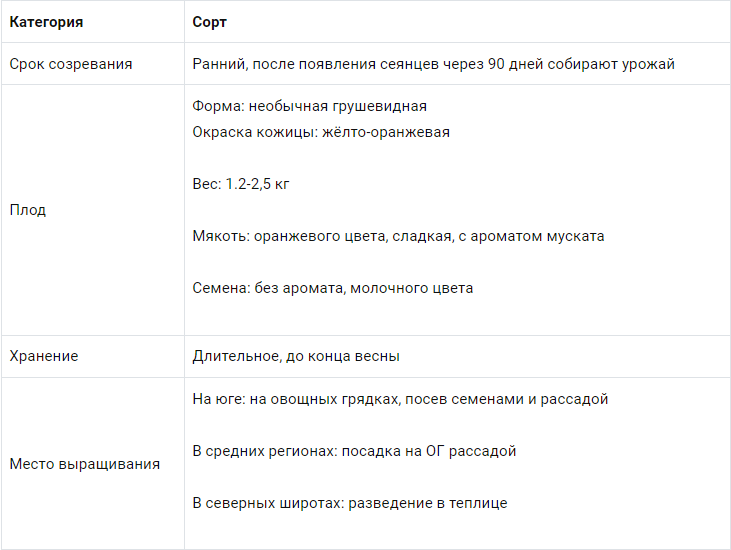Click the 'Мякоть: оранжевого цвета' description line
The width and height of the screenshot is (731, 550).
398,236
